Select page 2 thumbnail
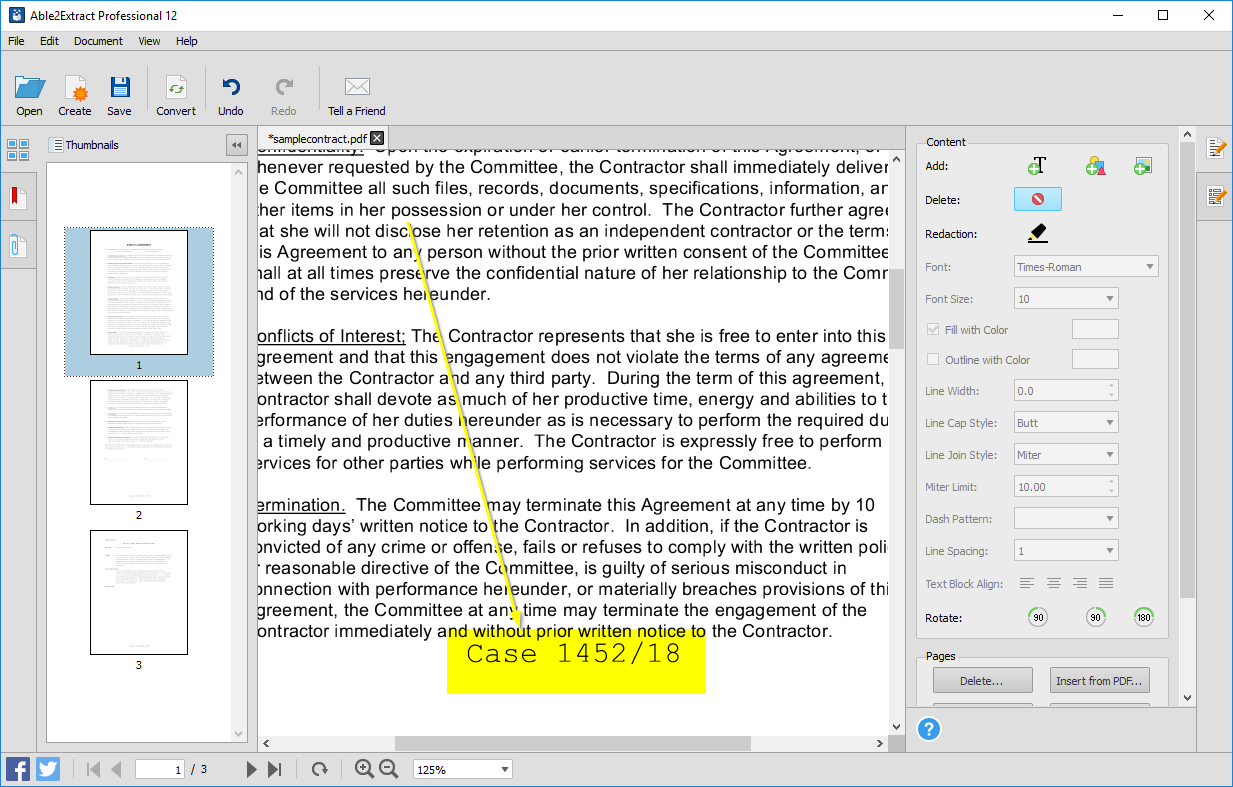This screenshot has width=1233, height=787. coord(139,442)
